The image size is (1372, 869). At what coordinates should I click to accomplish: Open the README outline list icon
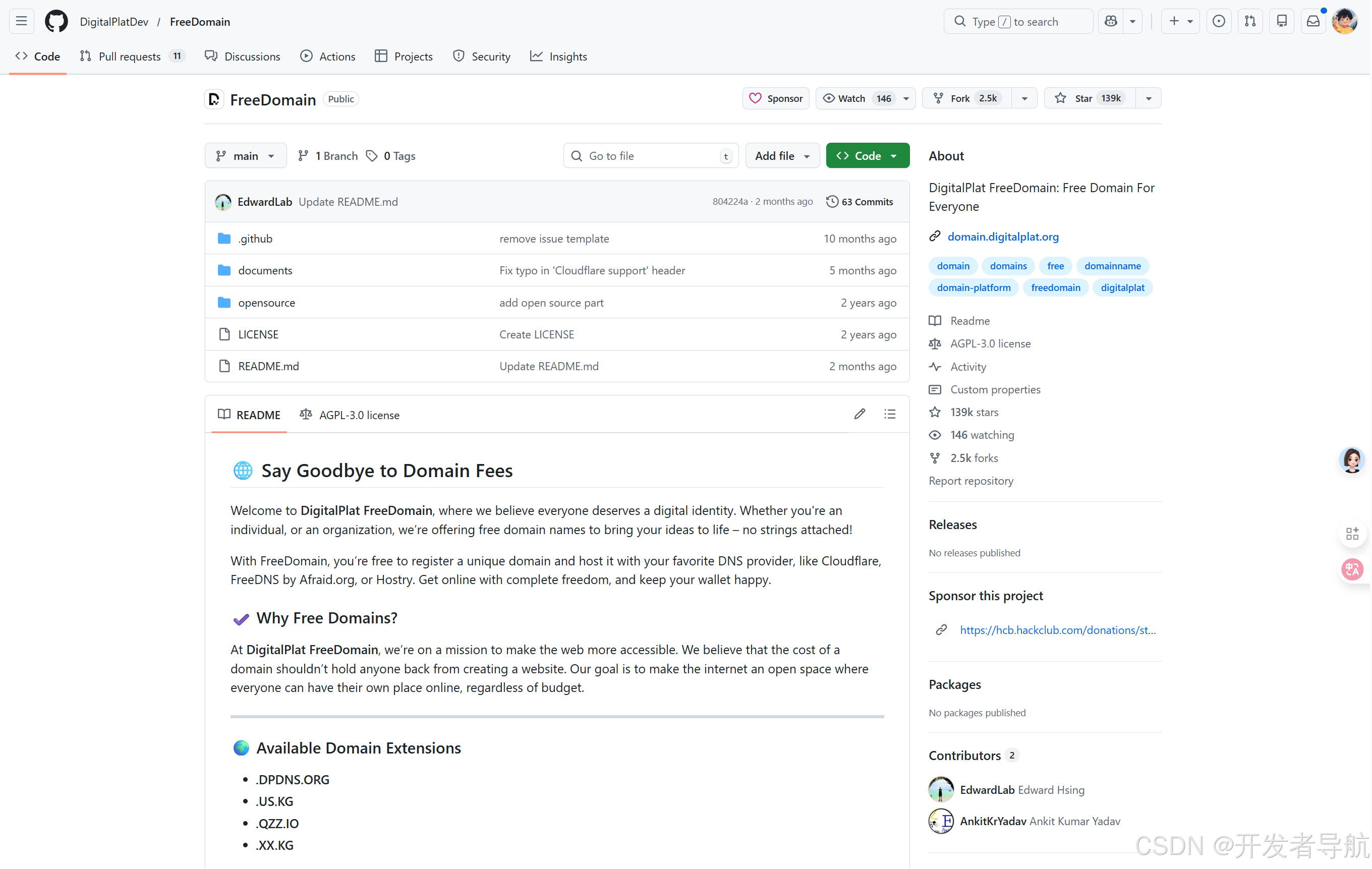pos(889,414)
